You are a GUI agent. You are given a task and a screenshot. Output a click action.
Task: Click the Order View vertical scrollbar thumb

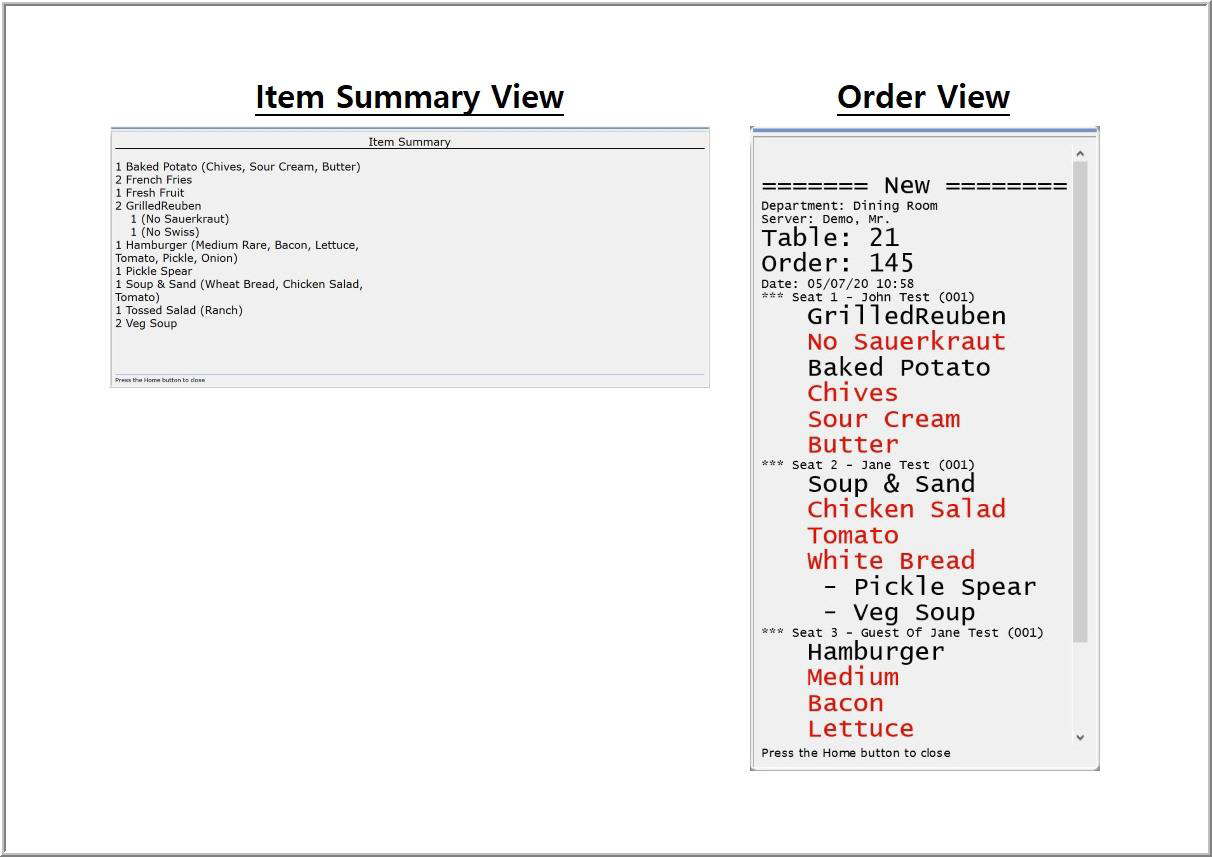1080,400
